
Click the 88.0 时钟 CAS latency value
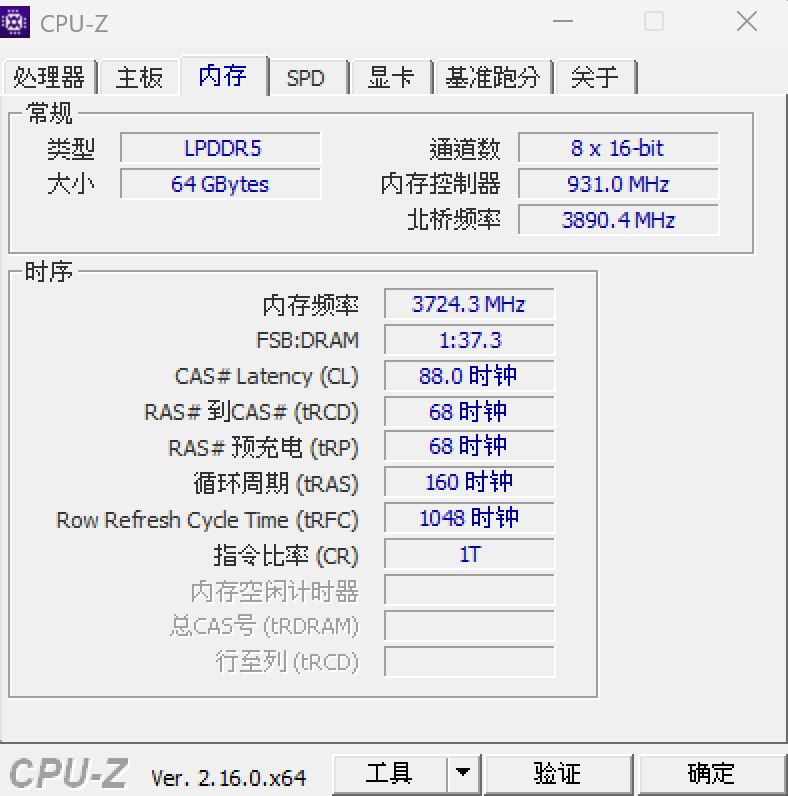[470, 376]
